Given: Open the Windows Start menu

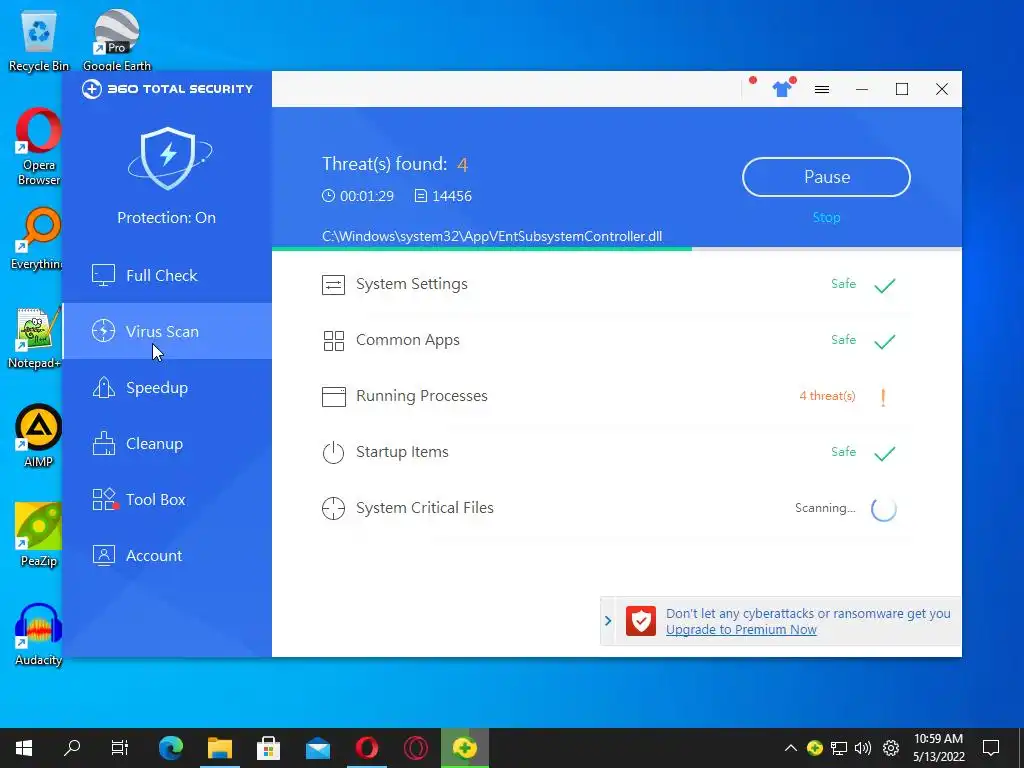Looking at the screenshot, I should tap(24, 748).
